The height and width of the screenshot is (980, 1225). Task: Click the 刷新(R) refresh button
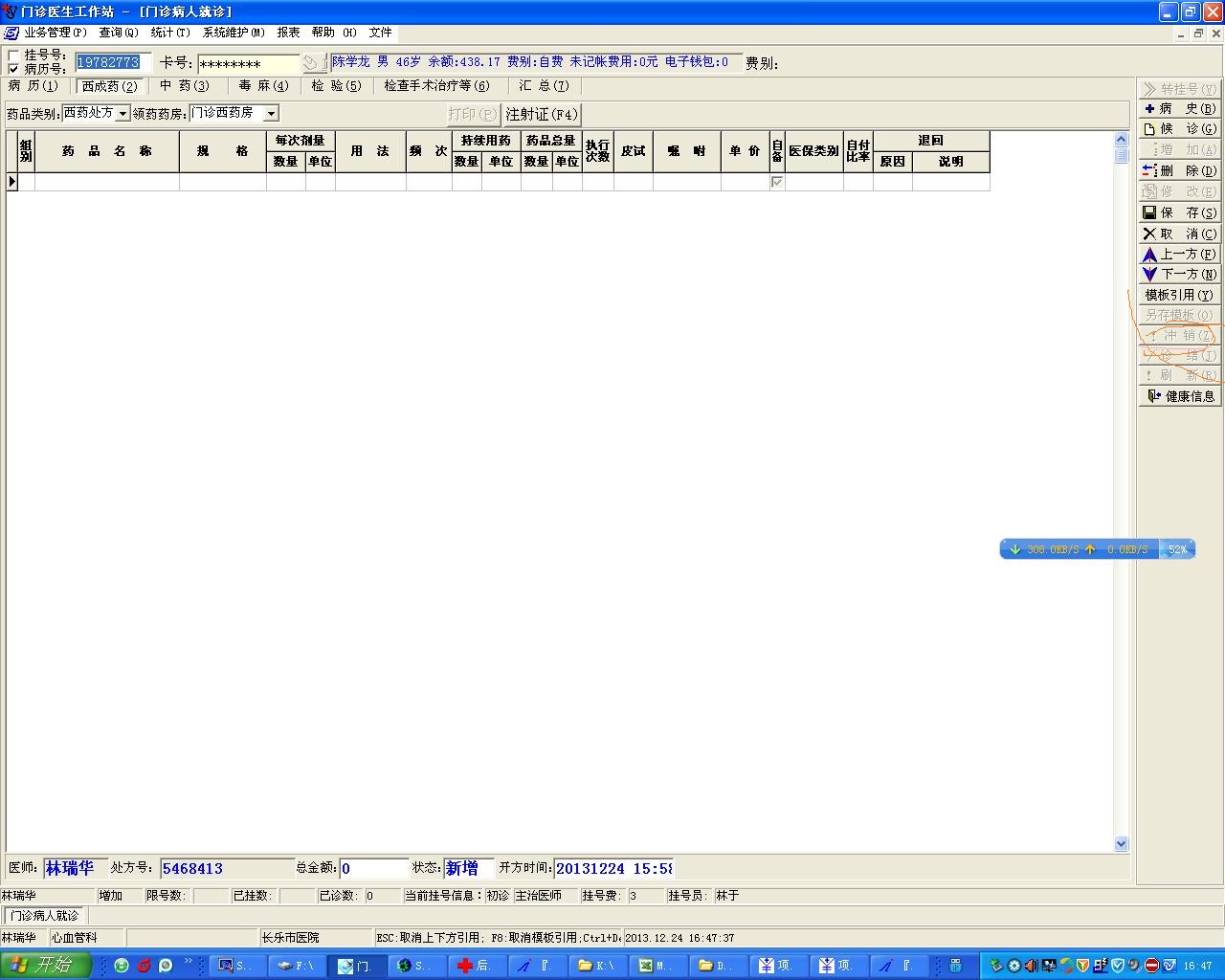click(1179, 375)
